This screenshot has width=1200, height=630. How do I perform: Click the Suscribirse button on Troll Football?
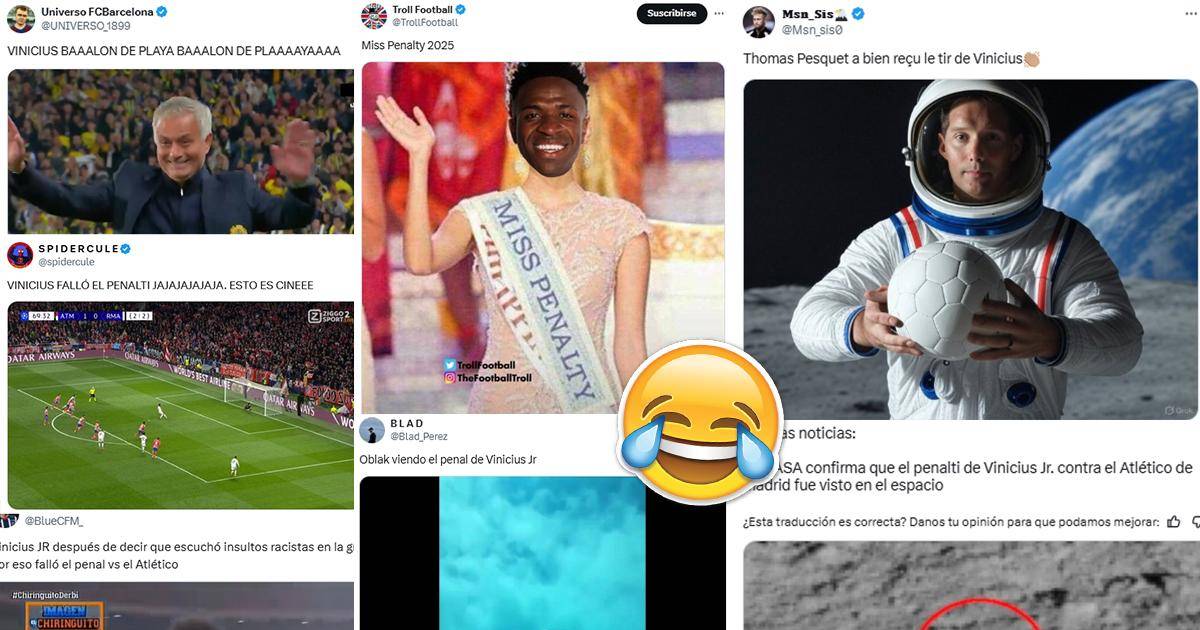click(671, 14)
